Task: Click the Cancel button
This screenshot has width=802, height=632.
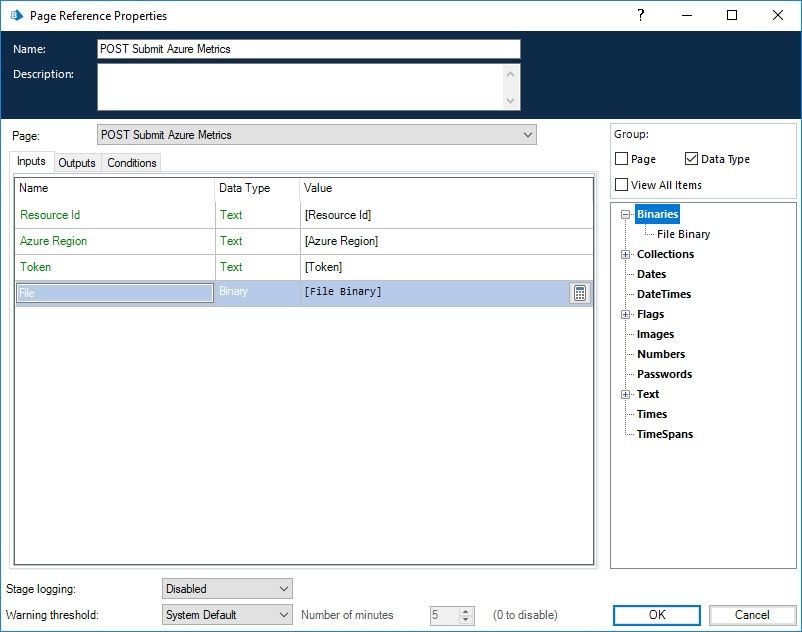Action: 752,615
